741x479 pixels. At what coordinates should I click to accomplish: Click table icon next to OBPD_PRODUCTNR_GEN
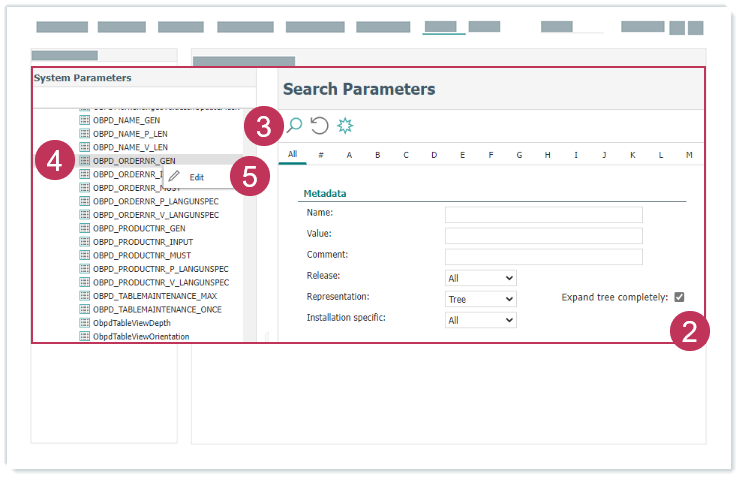(85, 228)
